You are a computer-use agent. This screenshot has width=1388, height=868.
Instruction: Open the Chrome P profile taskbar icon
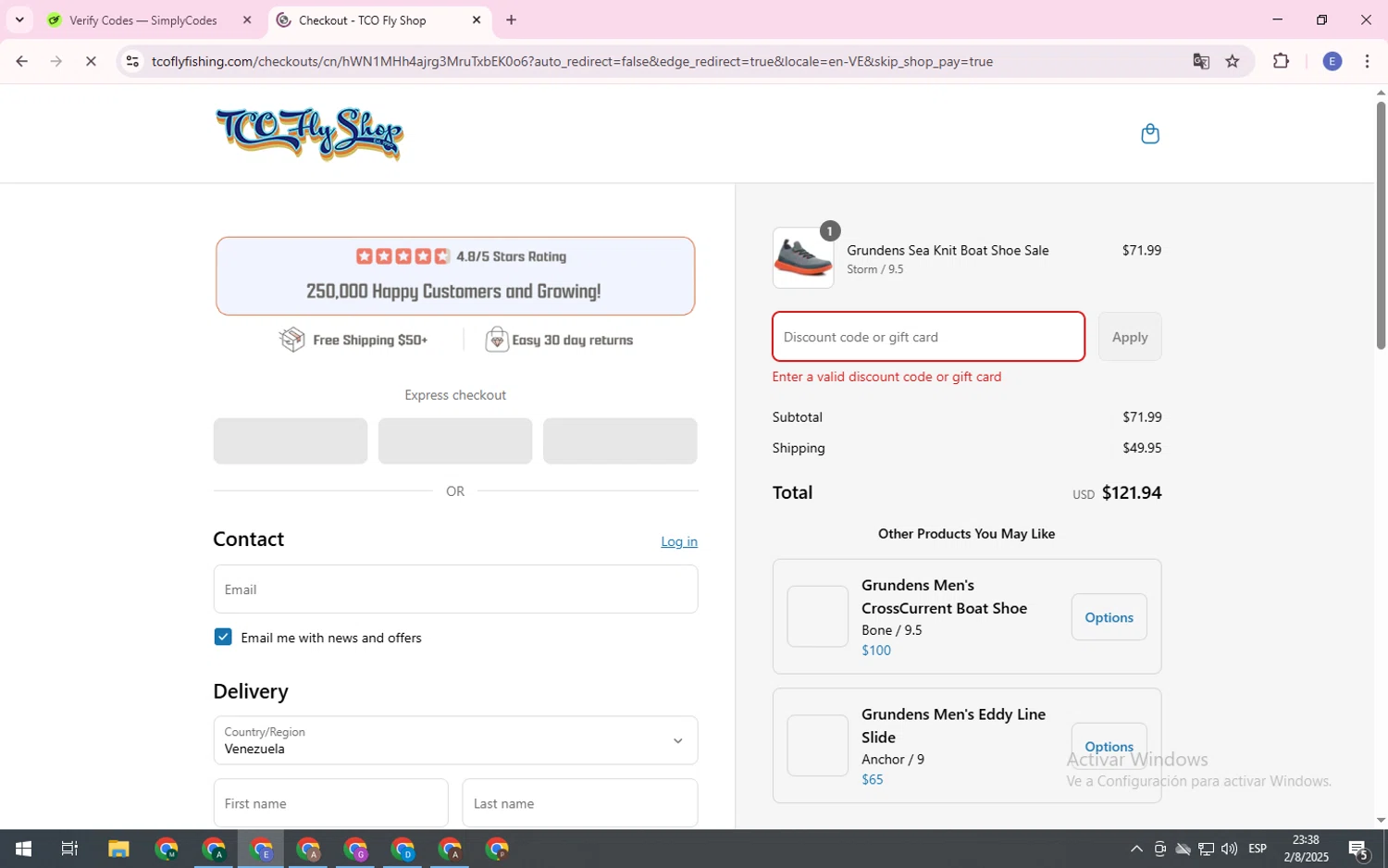[x=498, y=849]
